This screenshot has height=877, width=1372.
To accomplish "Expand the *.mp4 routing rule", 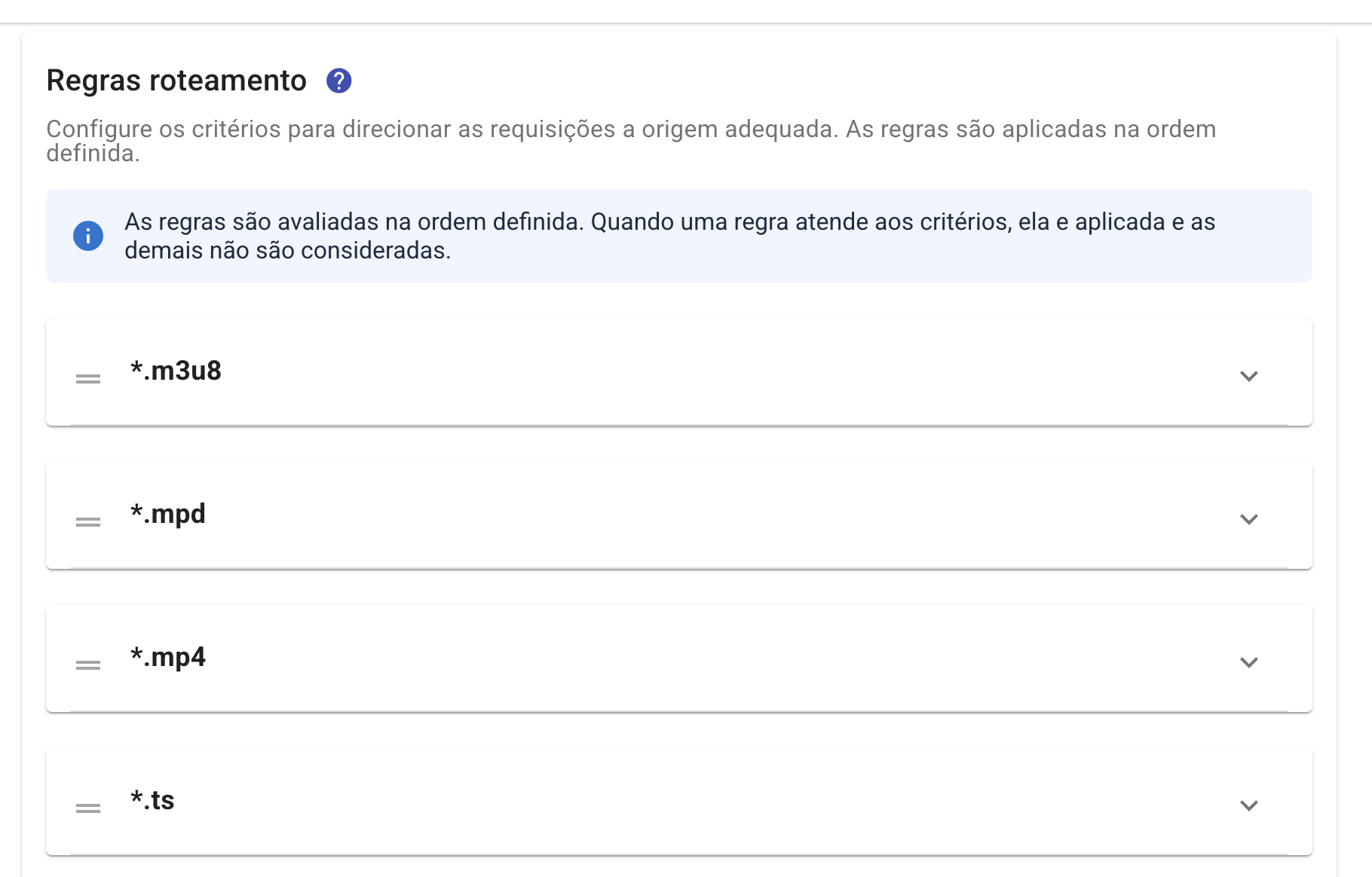I will (x=1249, y=662).
